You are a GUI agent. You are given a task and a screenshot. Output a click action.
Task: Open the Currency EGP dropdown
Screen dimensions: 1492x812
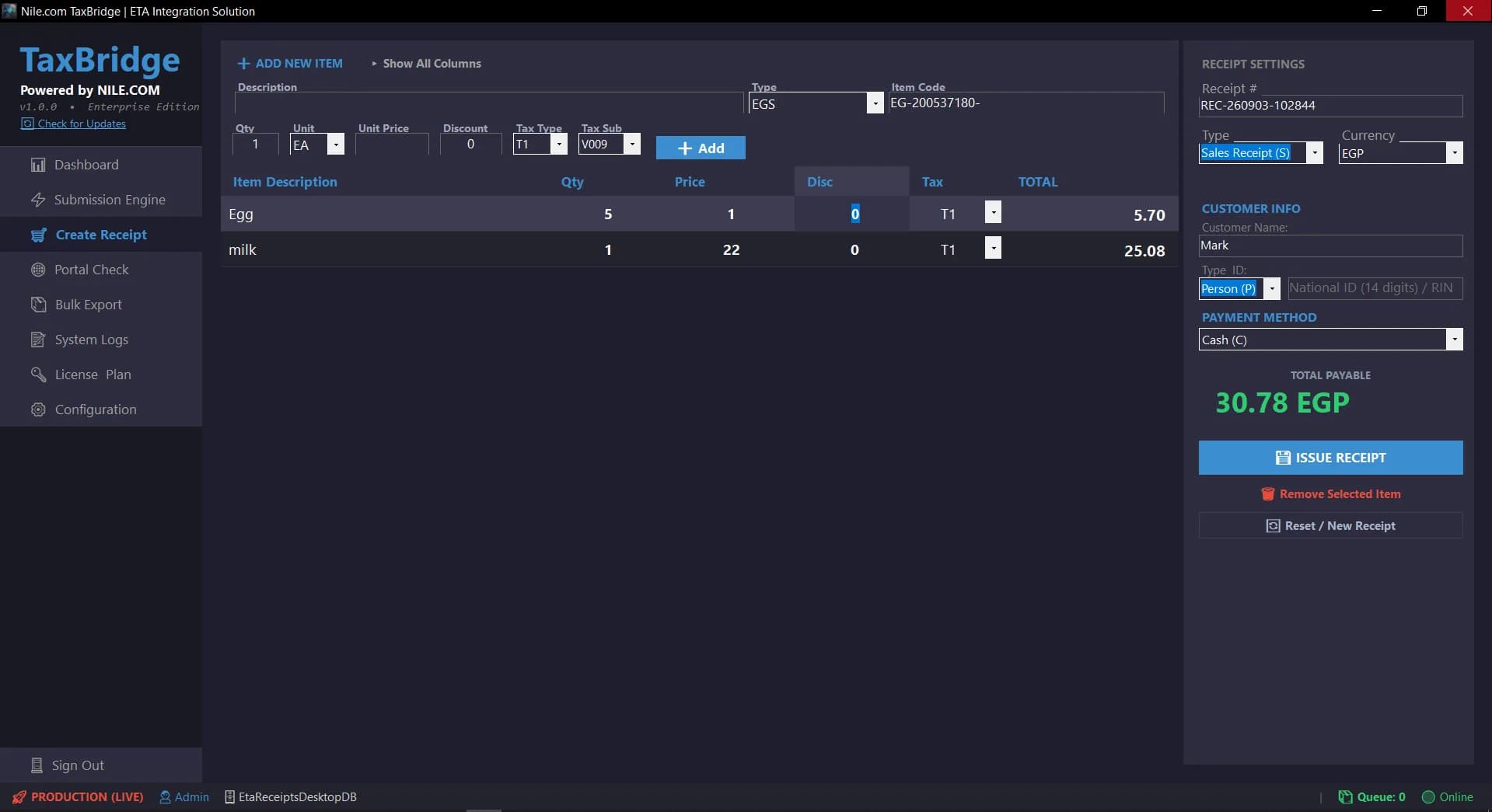tap(1455, 152)
